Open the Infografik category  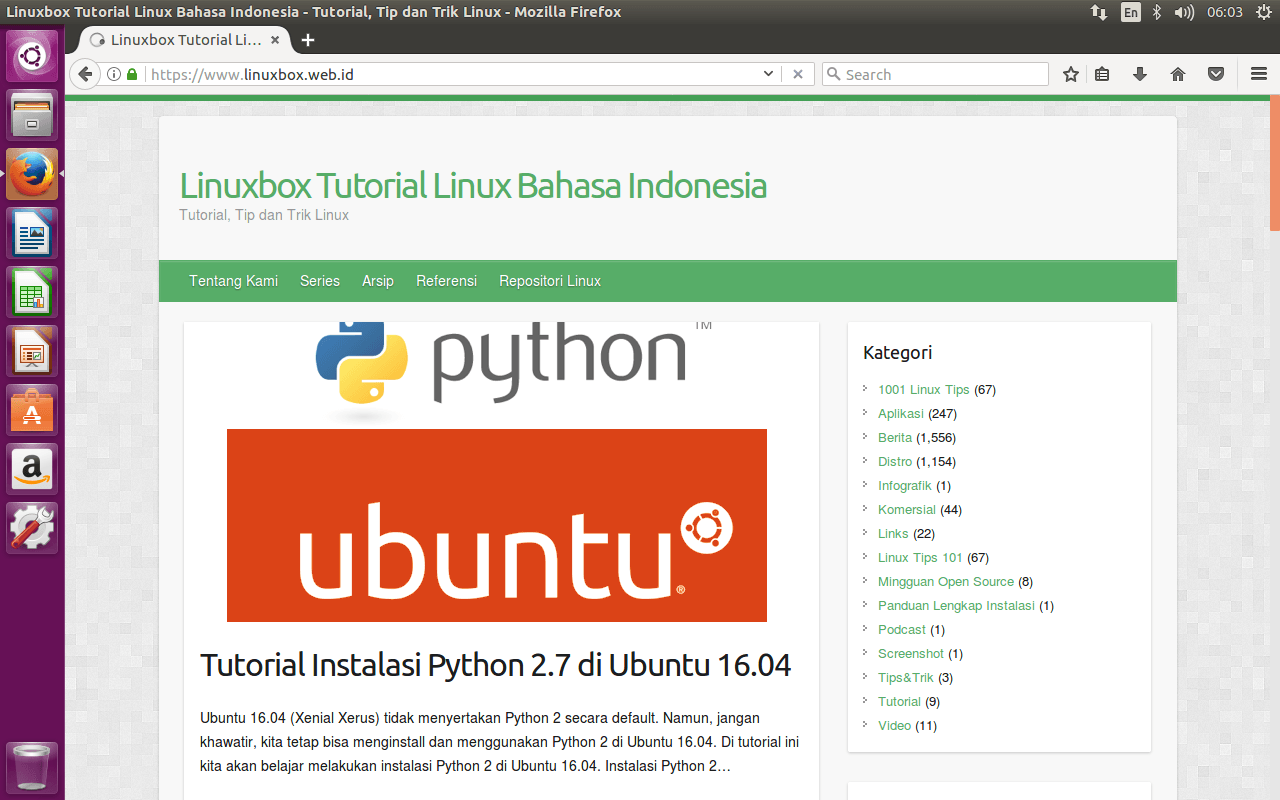click(x=905, y=486)
